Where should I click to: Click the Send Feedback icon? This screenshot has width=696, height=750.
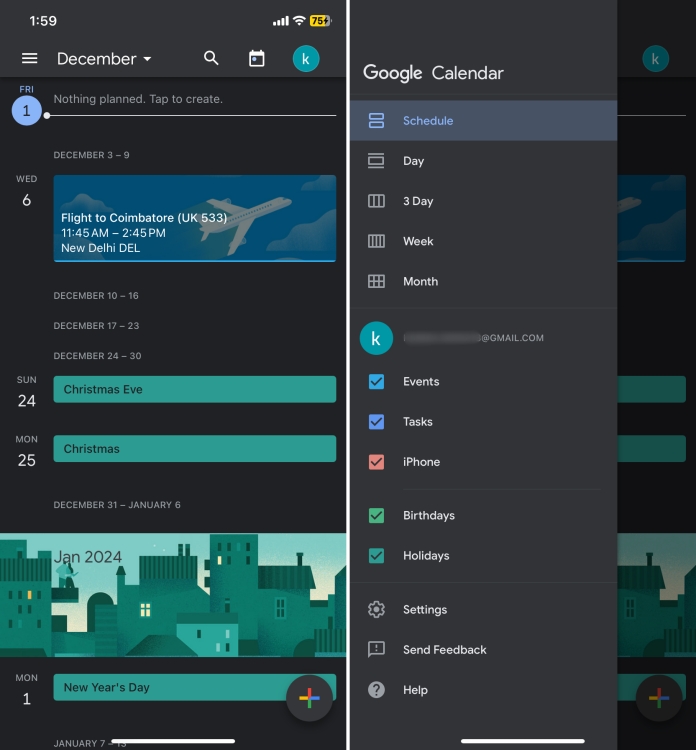click(376, 650)
